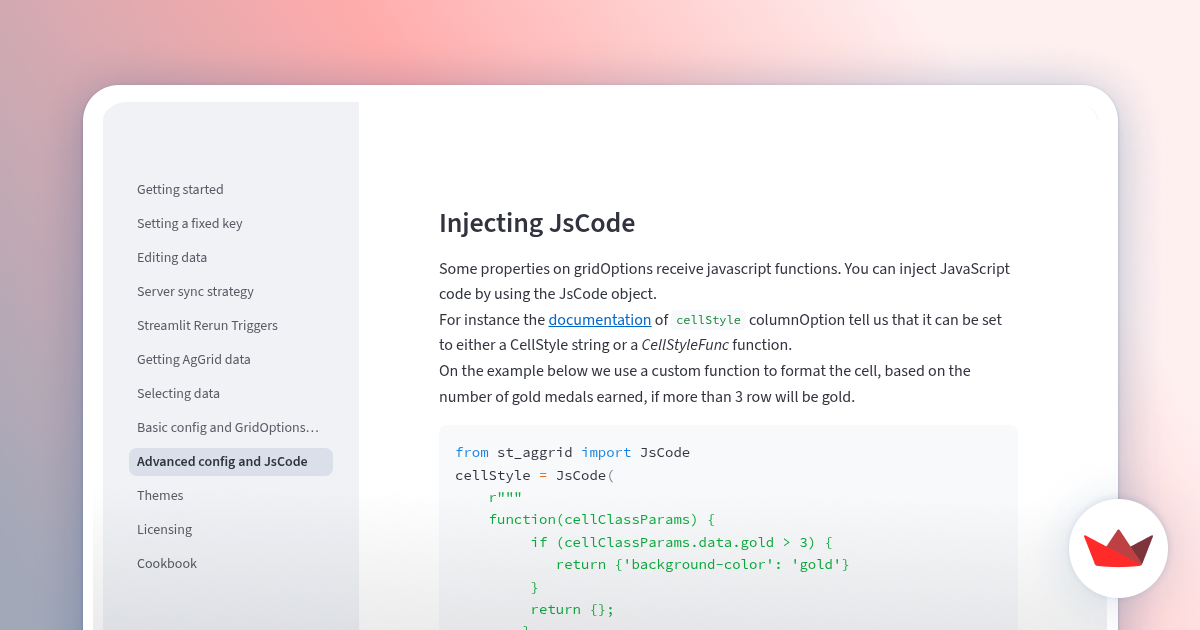Open the Cookbook sidebar entry
The image size is (1200, 630).
pos(167,563)
